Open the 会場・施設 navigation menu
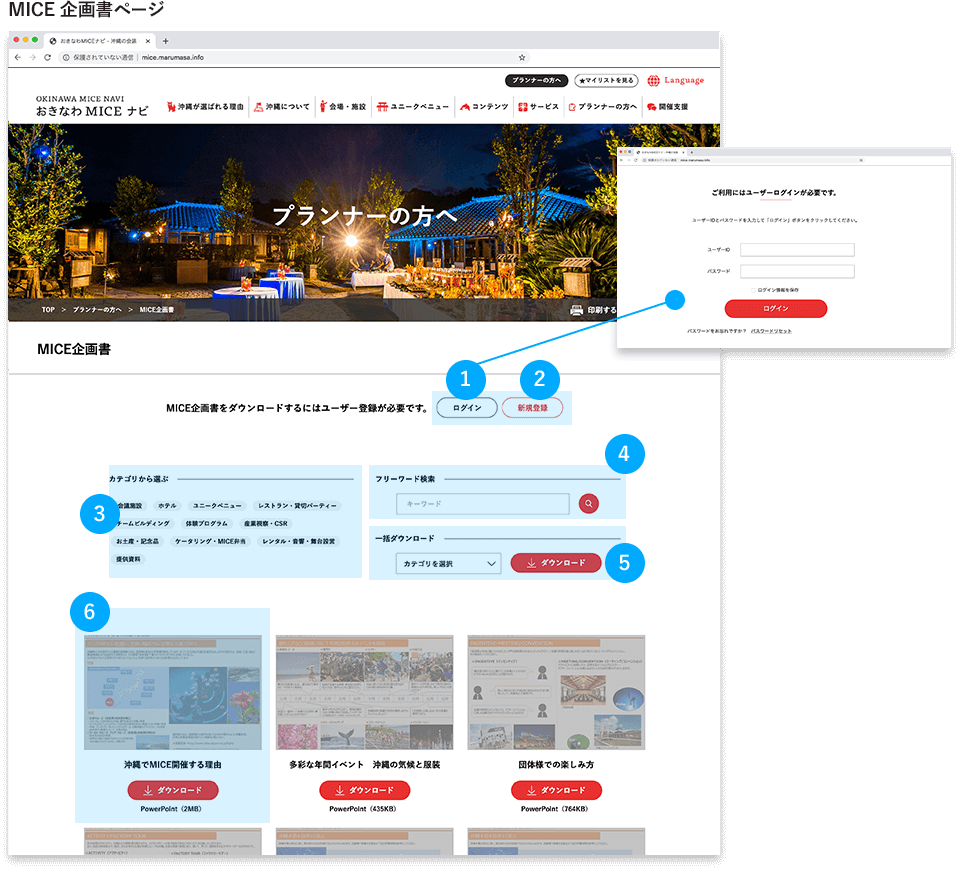This screenshot has width=960, height=869. [343, 106]
